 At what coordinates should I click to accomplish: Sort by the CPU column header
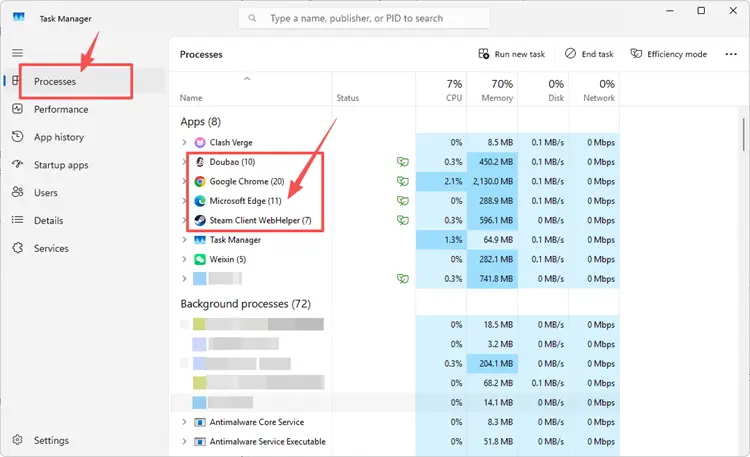pos(441,89)
